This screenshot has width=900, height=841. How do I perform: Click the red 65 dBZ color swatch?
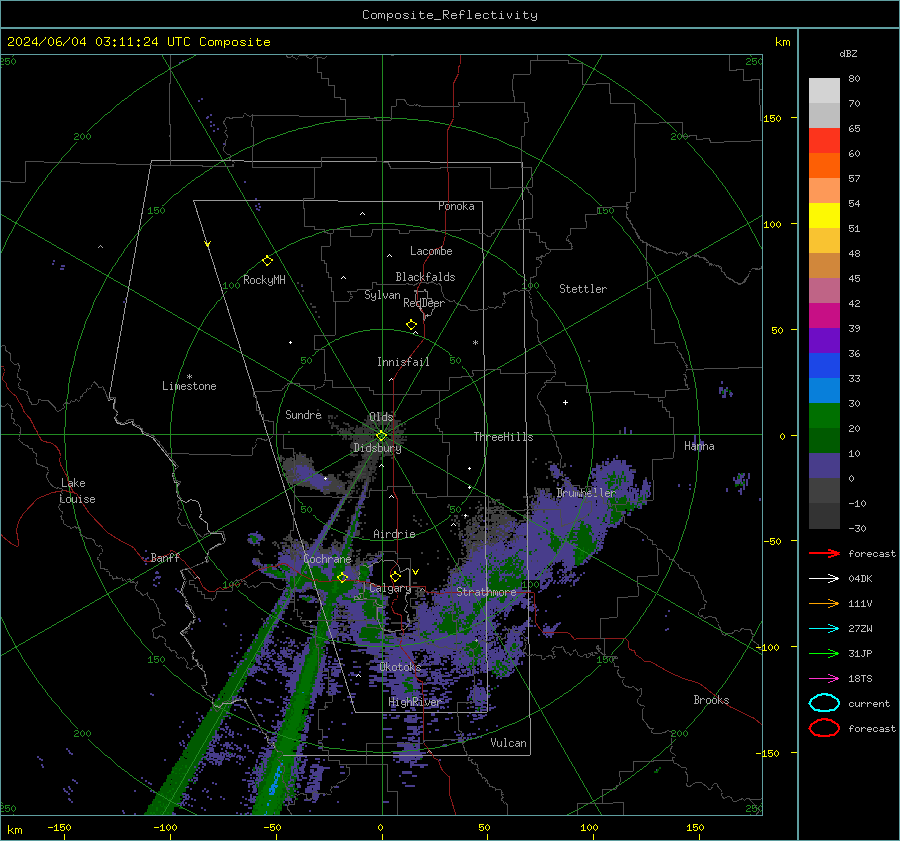point(824,140)
